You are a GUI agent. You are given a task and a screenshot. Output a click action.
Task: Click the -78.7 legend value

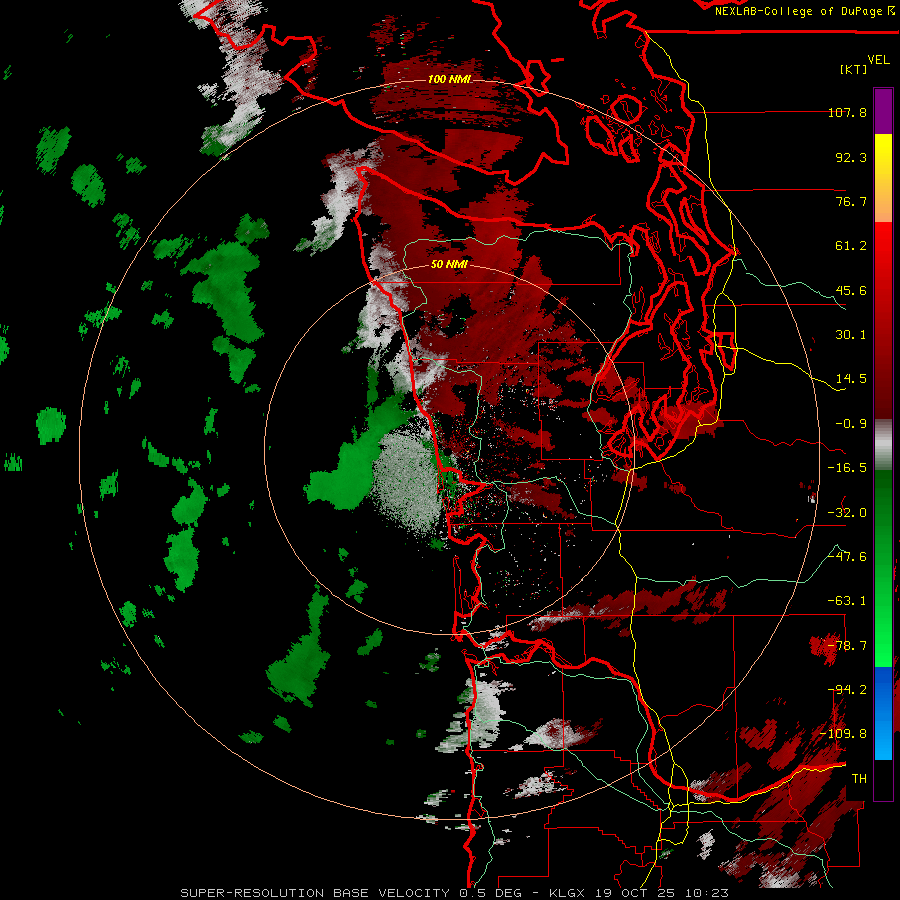[x=847, y=646]
